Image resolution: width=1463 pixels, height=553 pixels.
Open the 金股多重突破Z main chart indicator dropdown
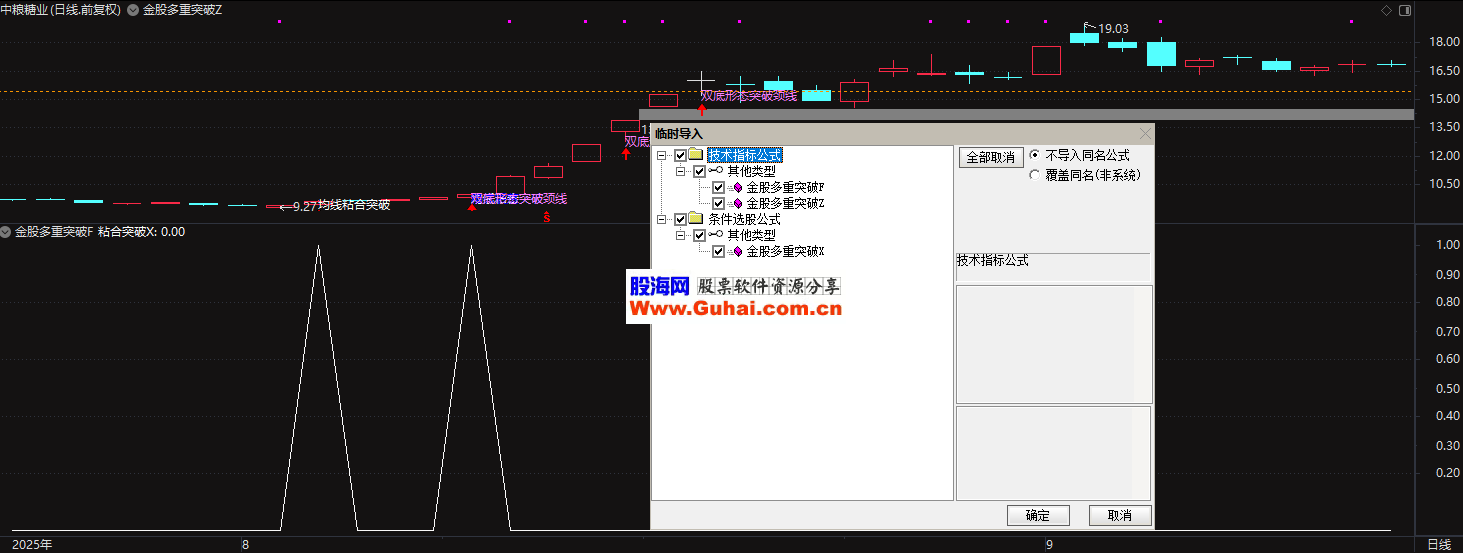133,10
